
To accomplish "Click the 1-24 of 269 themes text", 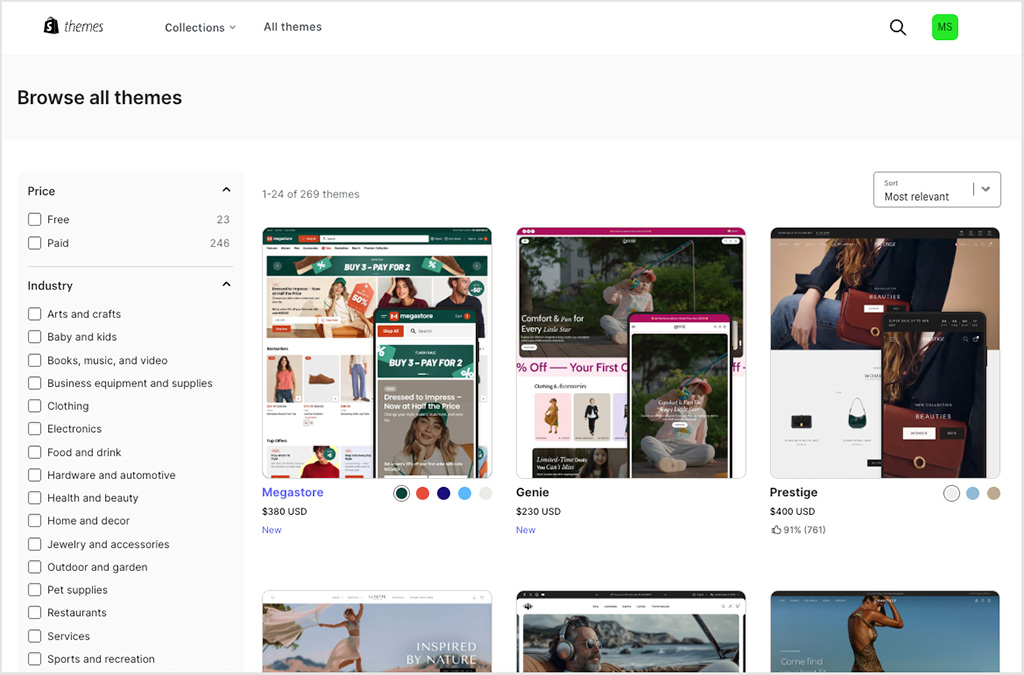I will pos(311,195).
